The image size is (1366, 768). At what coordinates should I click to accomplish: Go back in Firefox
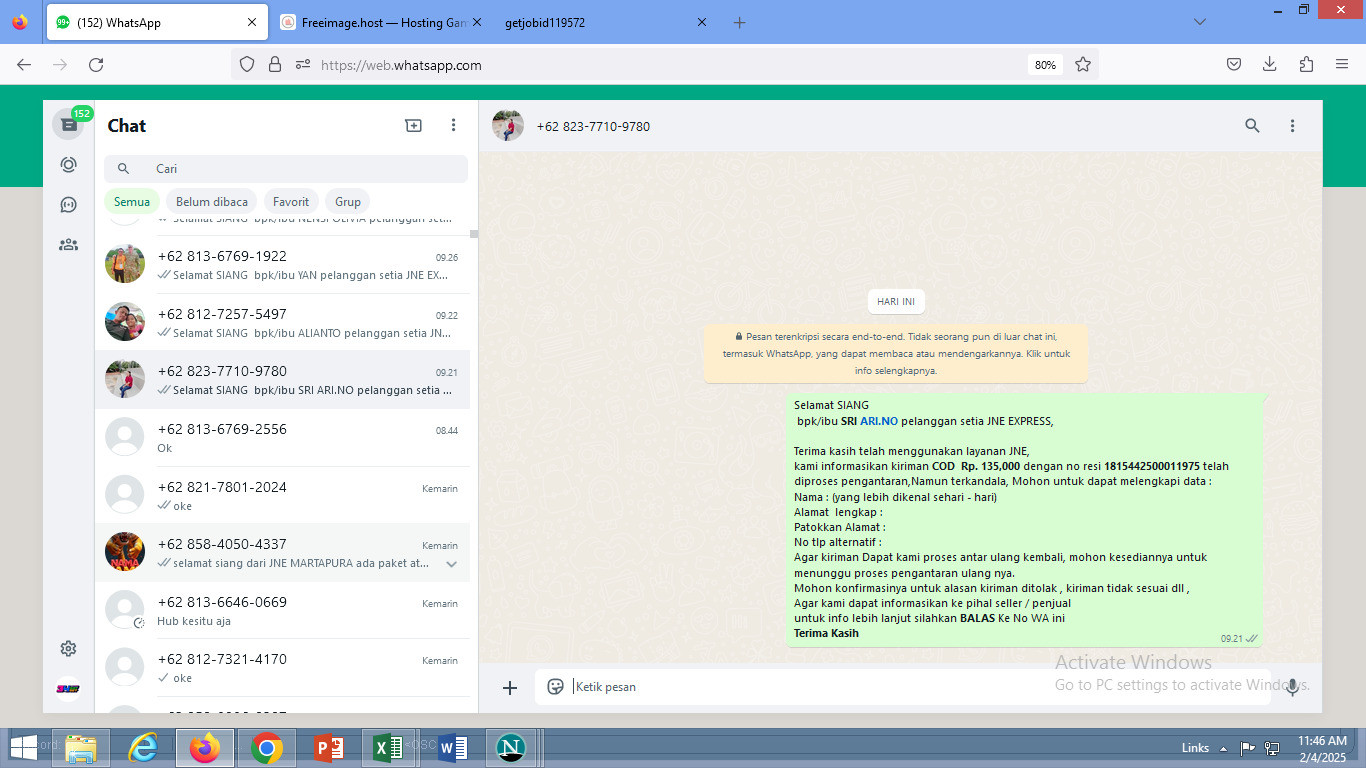(x=24, y=64)
